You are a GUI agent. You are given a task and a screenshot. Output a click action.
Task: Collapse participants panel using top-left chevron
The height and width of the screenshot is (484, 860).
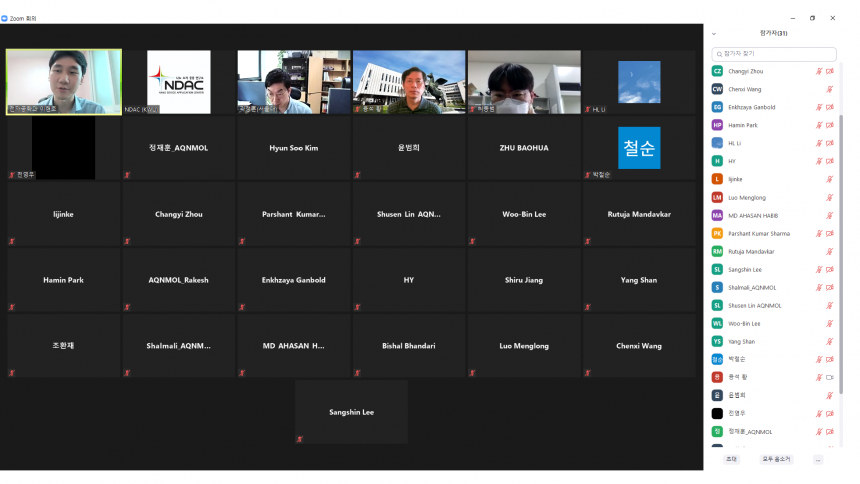(714, 33)
